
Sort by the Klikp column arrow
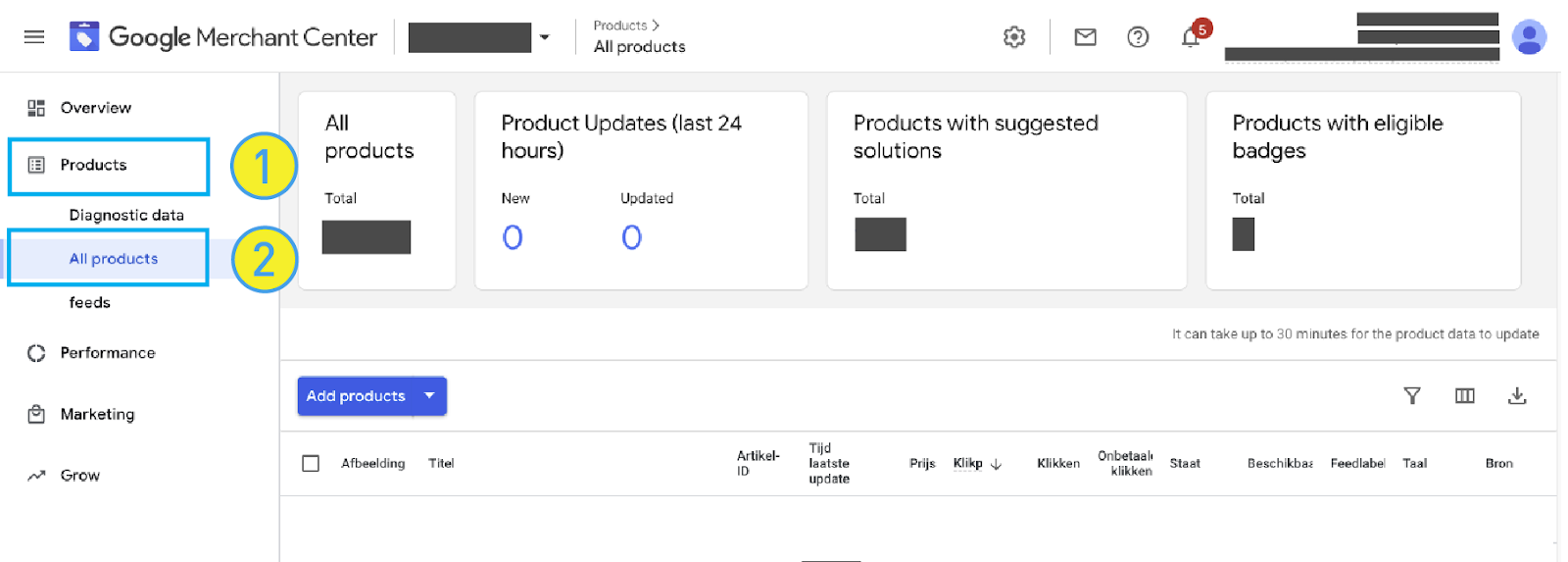pos(996,464)
